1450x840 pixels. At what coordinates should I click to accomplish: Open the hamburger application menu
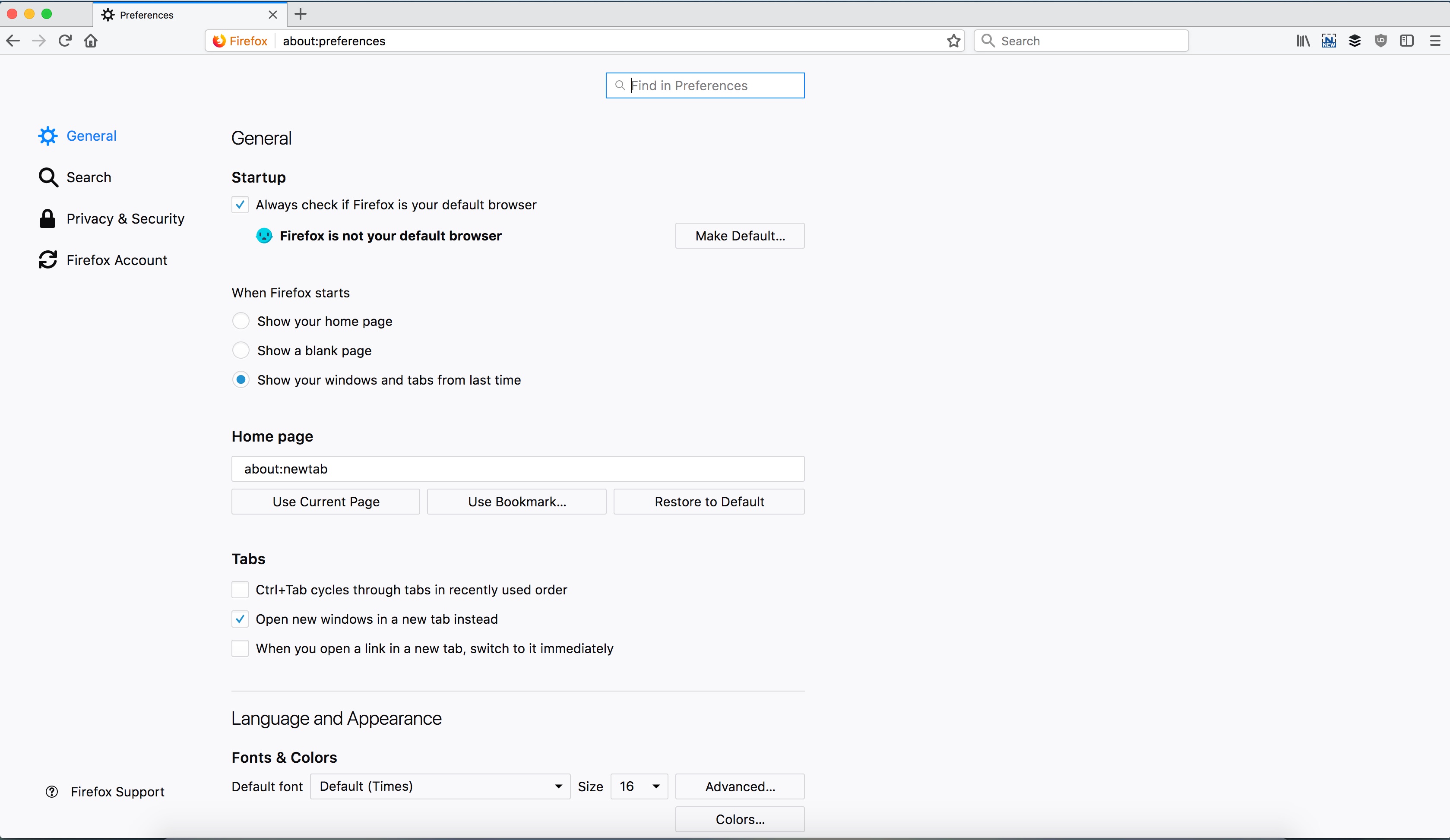1435,41
